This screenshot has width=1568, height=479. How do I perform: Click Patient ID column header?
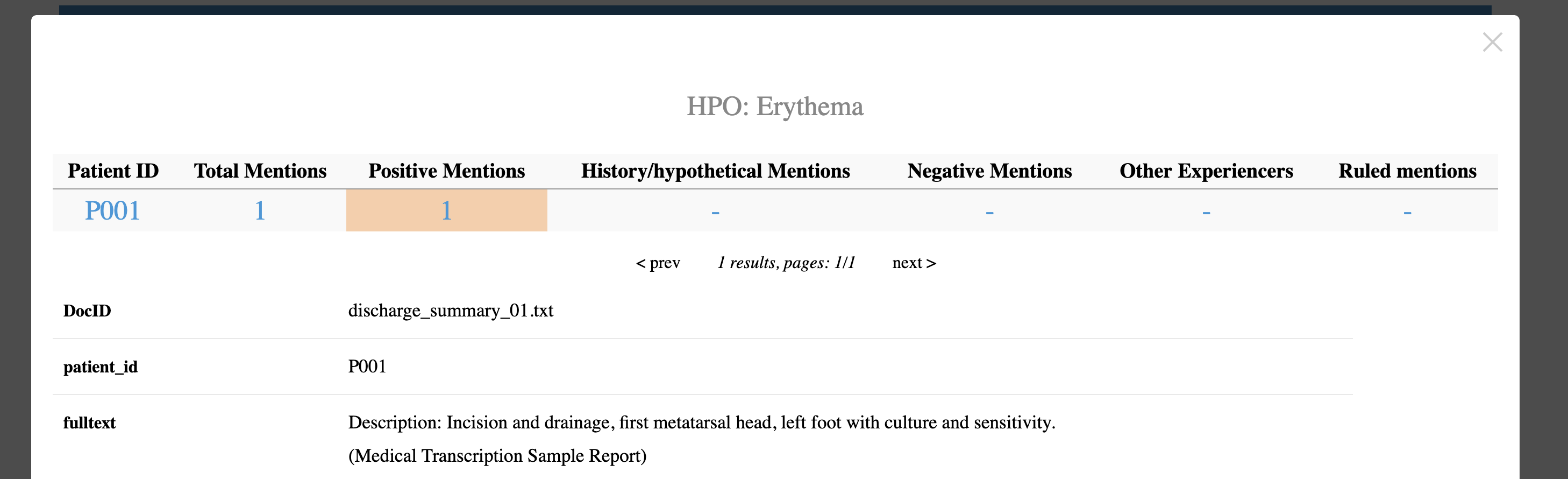(113, 171)
